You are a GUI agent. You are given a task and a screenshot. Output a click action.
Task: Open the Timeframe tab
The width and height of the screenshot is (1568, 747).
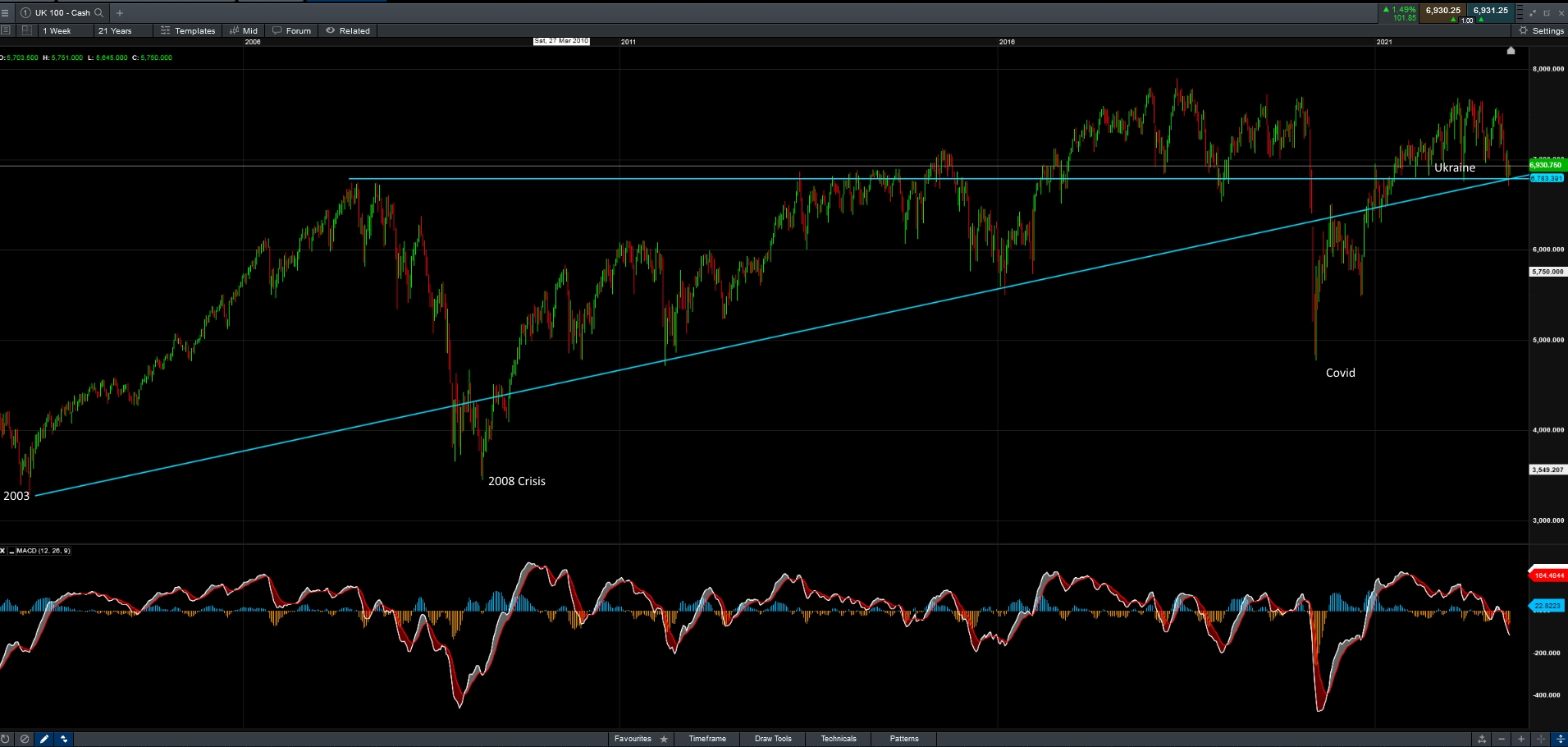pyautogui.click(x=707, y=739)
